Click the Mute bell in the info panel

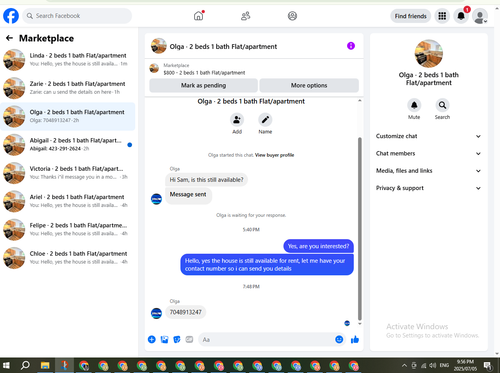pos(414,105)
